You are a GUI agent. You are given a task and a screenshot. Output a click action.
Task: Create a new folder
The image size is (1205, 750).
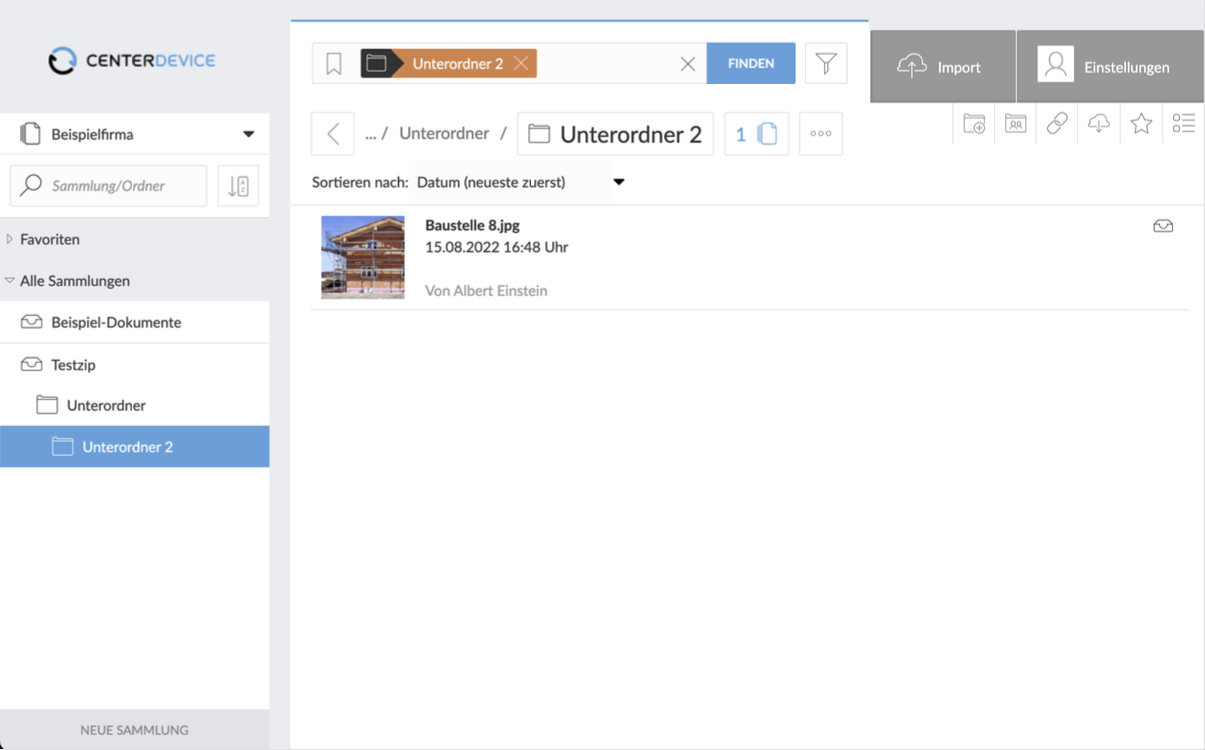point(974,123)
